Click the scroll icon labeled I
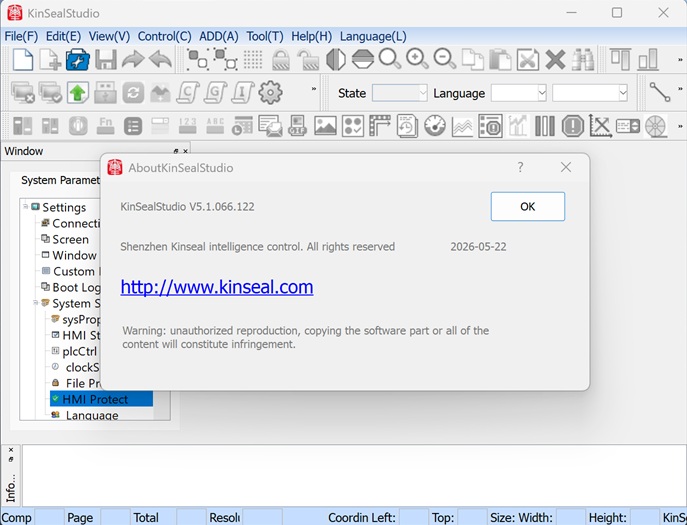Viewport: 687px width, 525px height. (x=243, y=92)
